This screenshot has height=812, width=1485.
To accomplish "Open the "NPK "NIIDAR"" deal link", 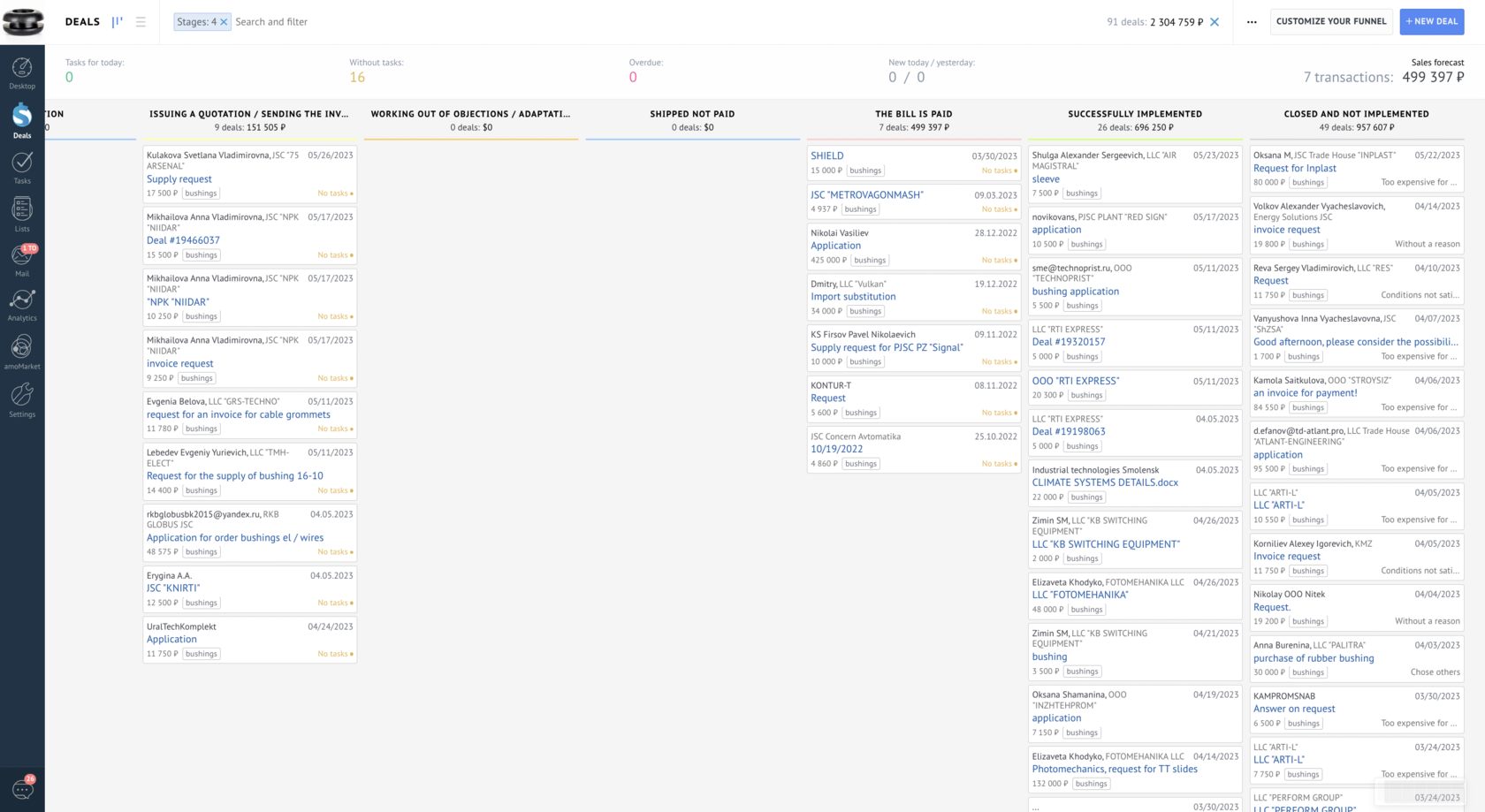I will click(178, 302).
